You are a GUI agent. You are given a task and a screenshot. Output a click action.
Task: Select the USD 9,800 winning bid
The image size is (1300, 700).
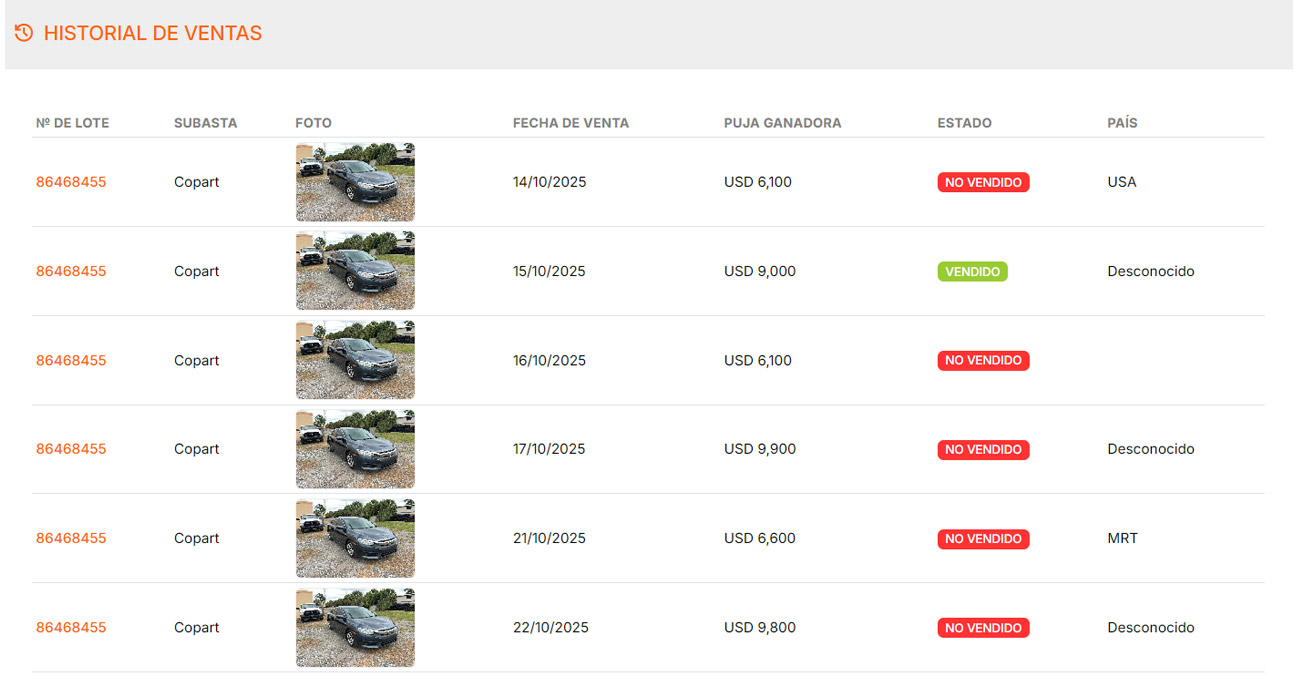[760, 628]
